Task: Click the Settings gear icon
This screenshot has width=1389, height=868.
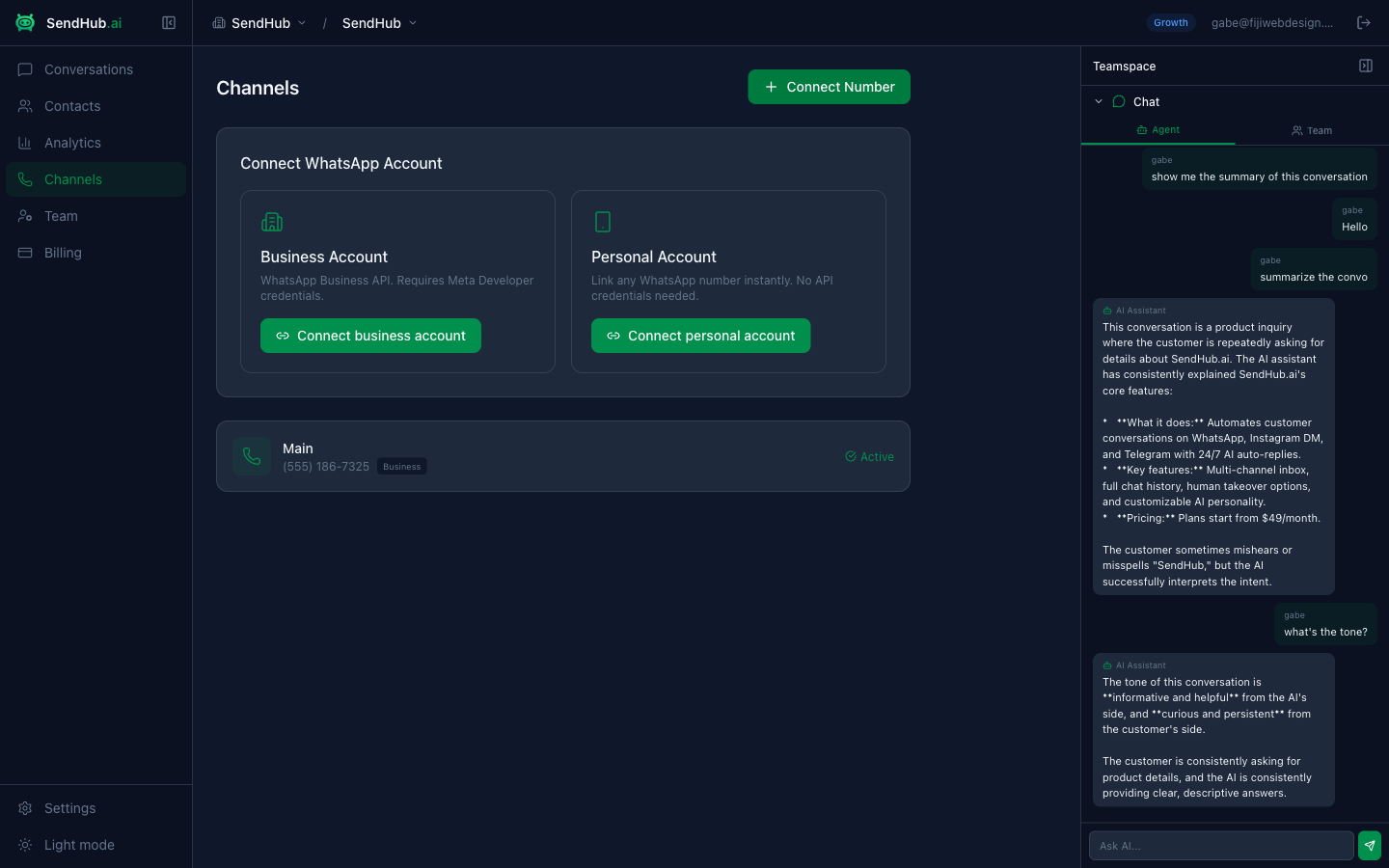Action: pos(25,808)
